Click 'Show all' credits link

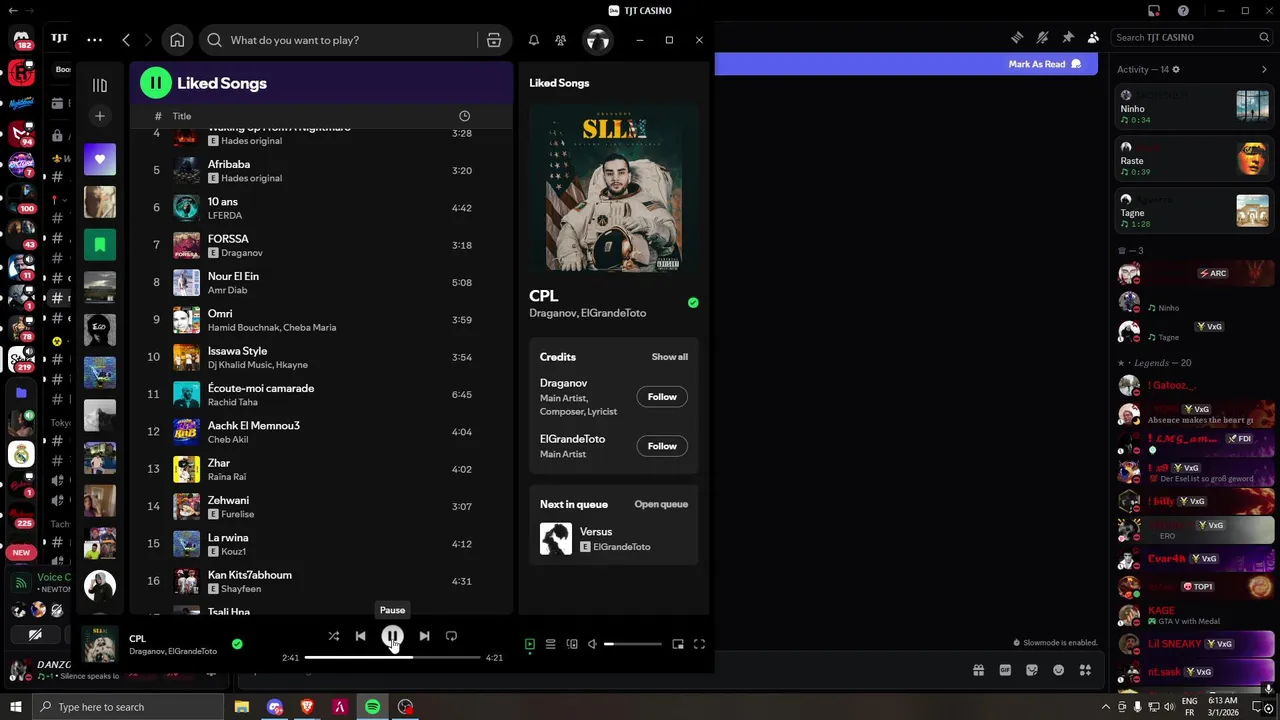point(669,357)
